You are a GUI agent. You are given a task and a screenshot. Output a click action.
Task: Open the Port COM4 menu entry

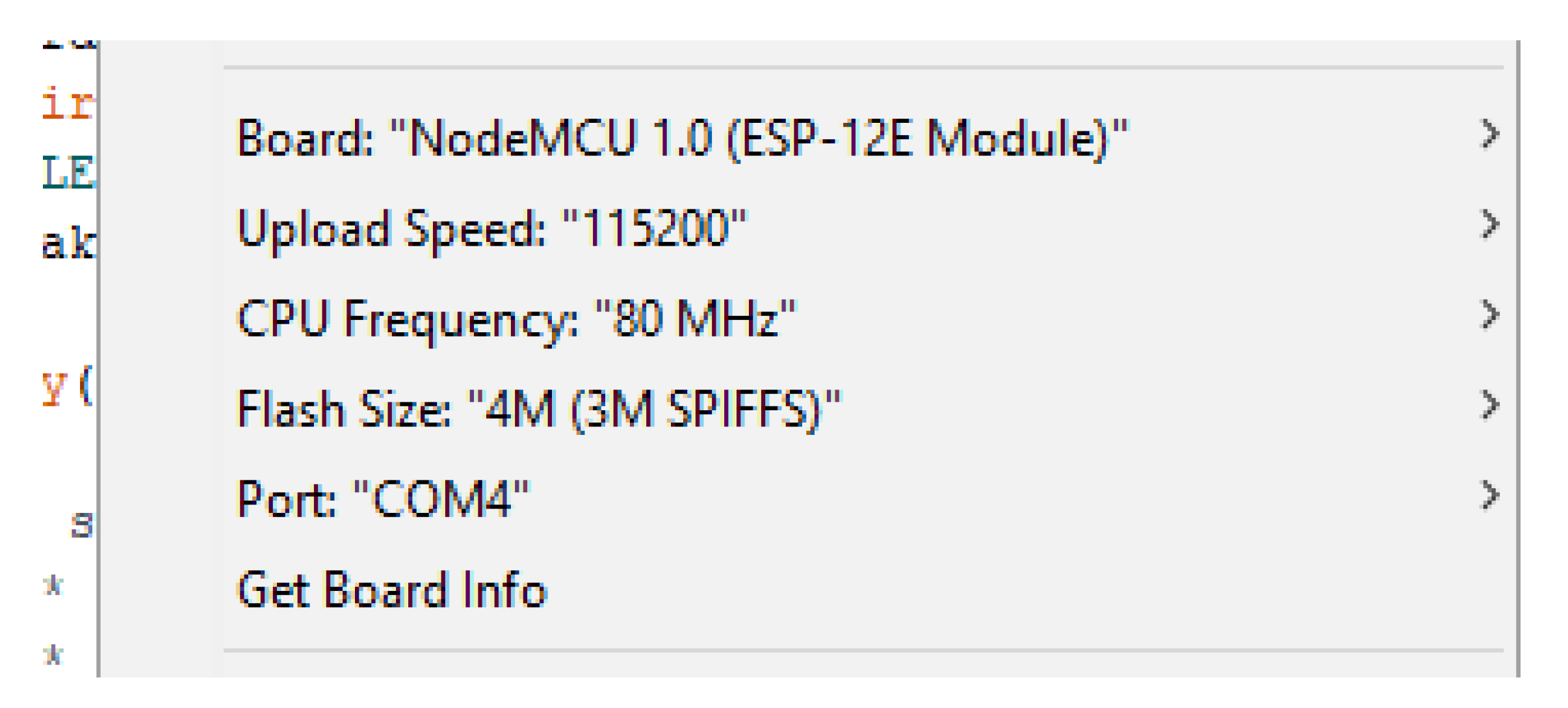[384, 500]
